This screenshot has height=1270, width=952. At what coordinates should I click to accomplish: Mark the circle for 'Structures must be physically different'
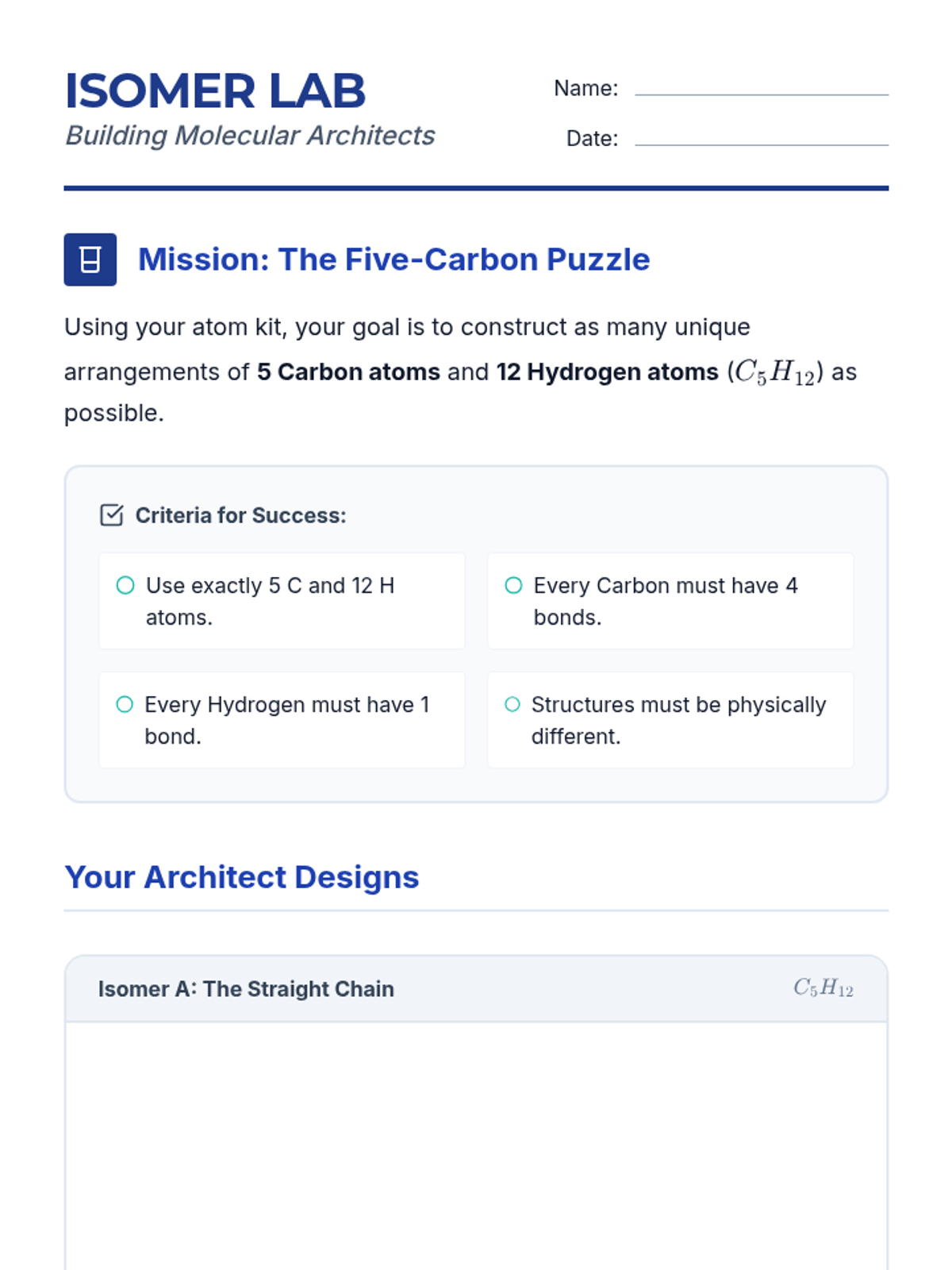[512, 705]
